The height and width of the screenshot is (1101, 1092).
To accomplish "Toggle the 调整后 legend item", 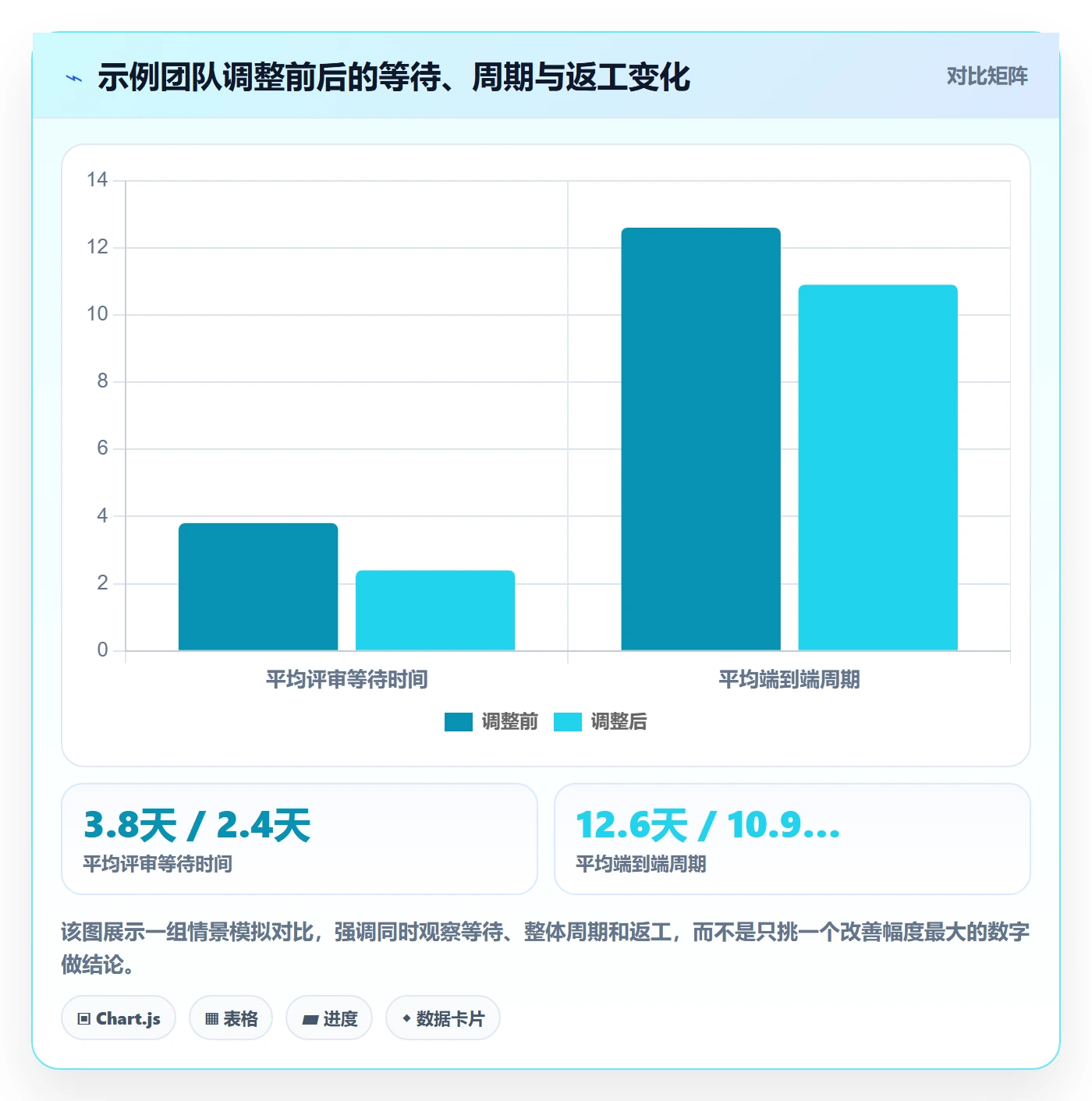I will pyautogui.click(x=601, y=722).
